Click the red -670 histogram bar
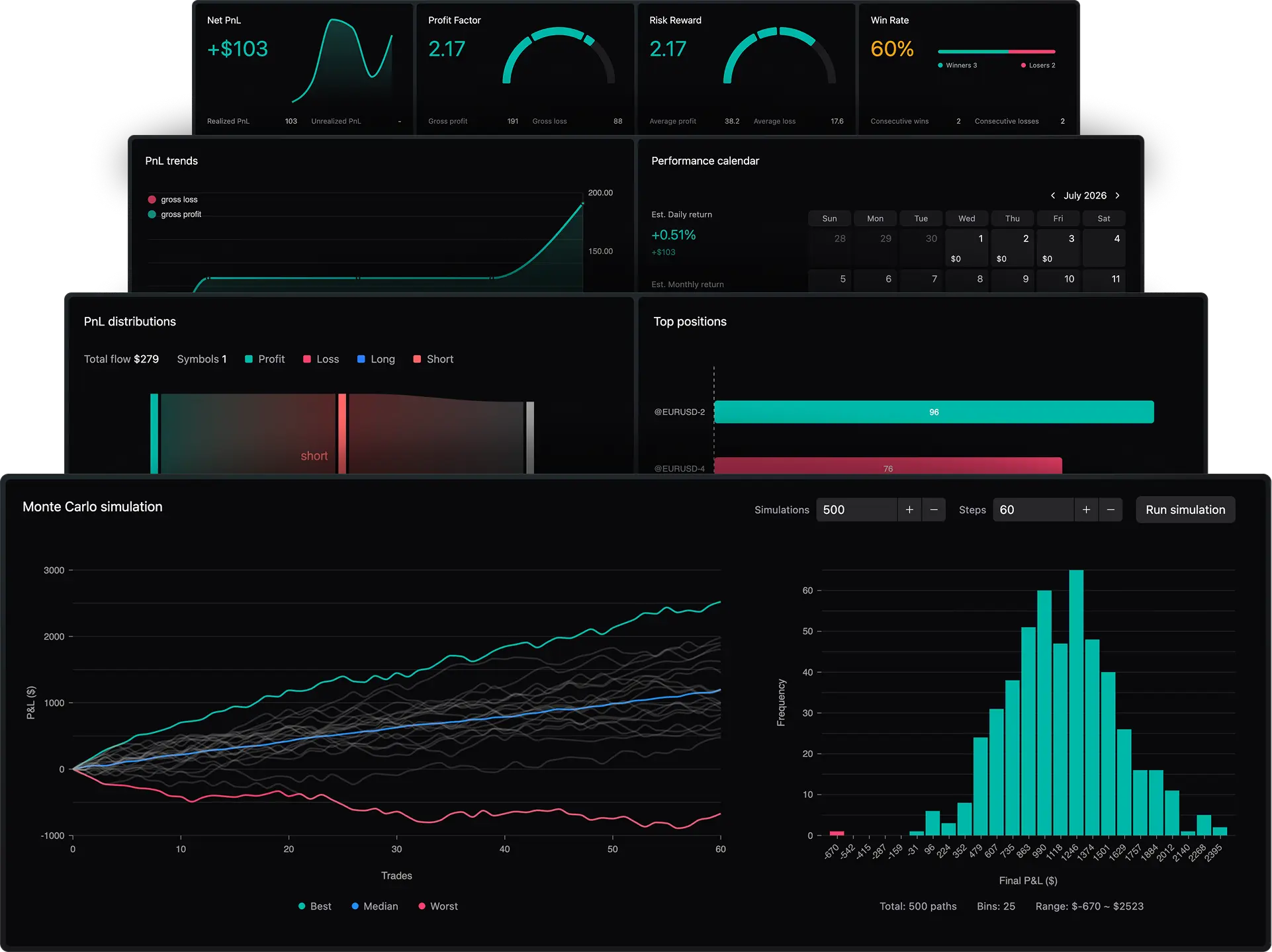 point(837,833)
